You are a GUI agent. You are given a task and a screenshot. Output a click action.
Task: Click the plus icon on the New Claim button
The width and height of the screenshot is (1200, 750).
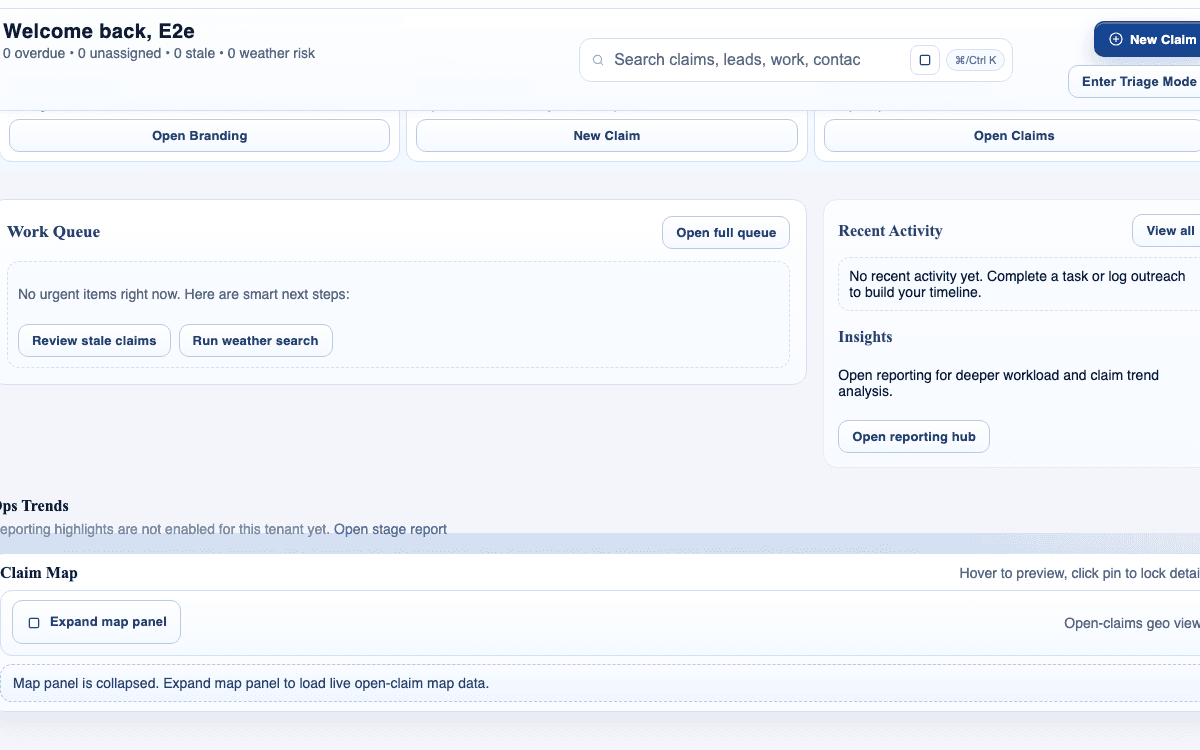coord(1114,39)
